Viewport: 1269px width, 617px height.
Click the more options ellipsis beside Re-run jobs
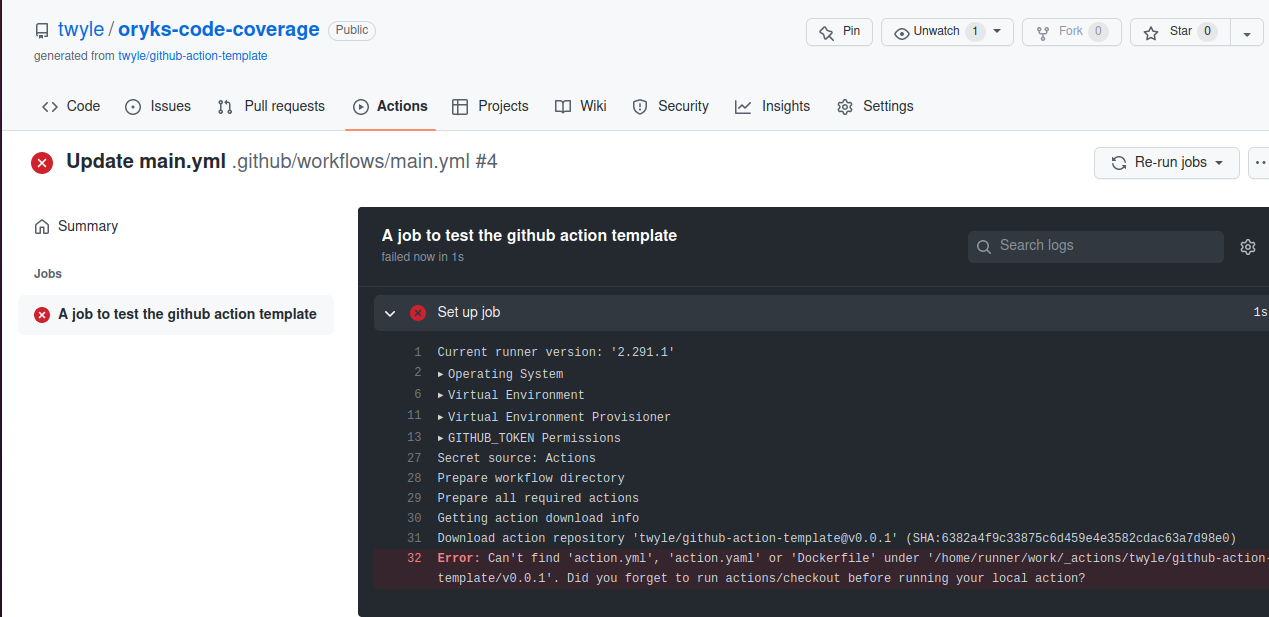tap(1259, 162)
